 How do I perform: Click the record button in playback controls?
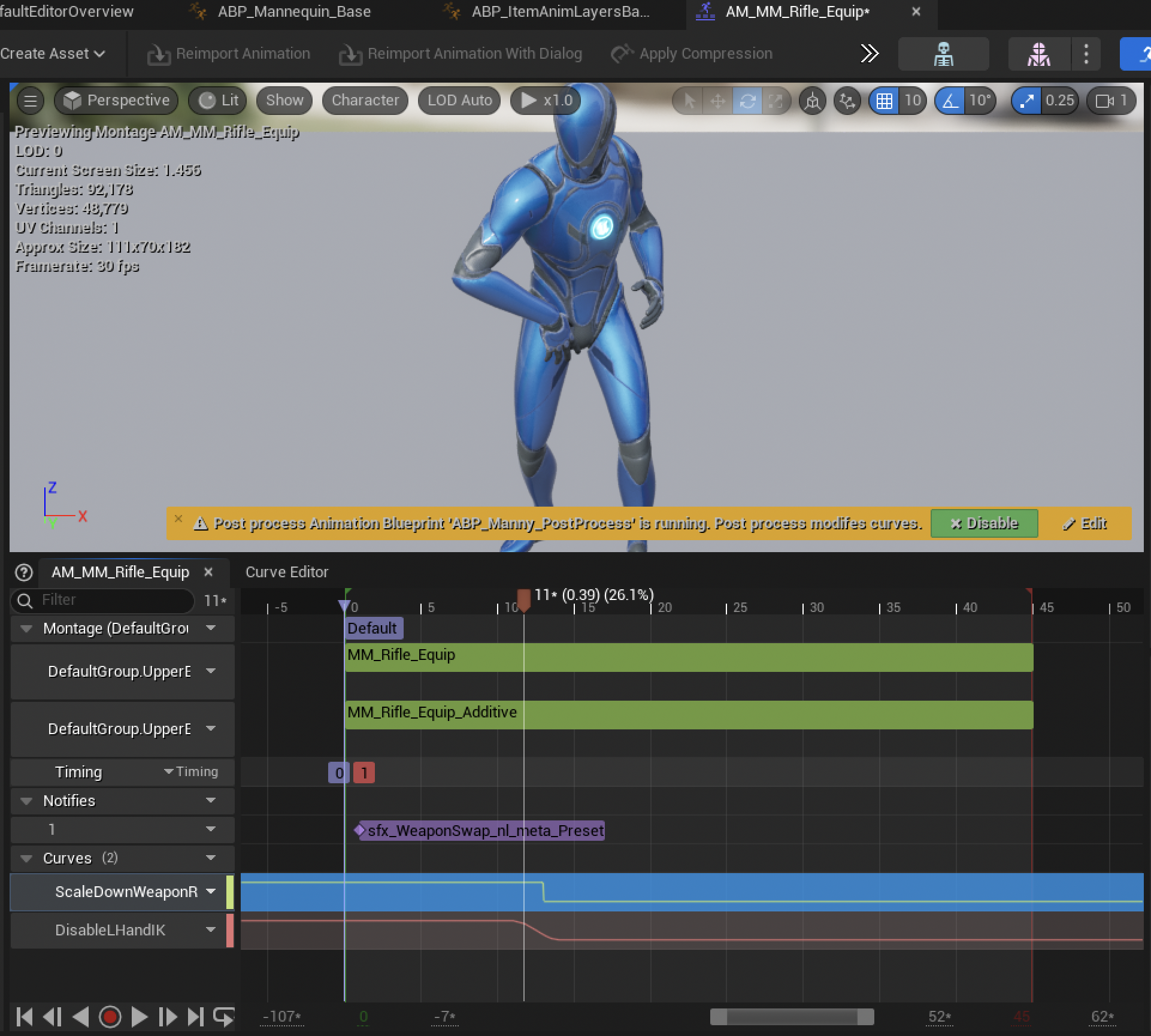coord(110,1016)
